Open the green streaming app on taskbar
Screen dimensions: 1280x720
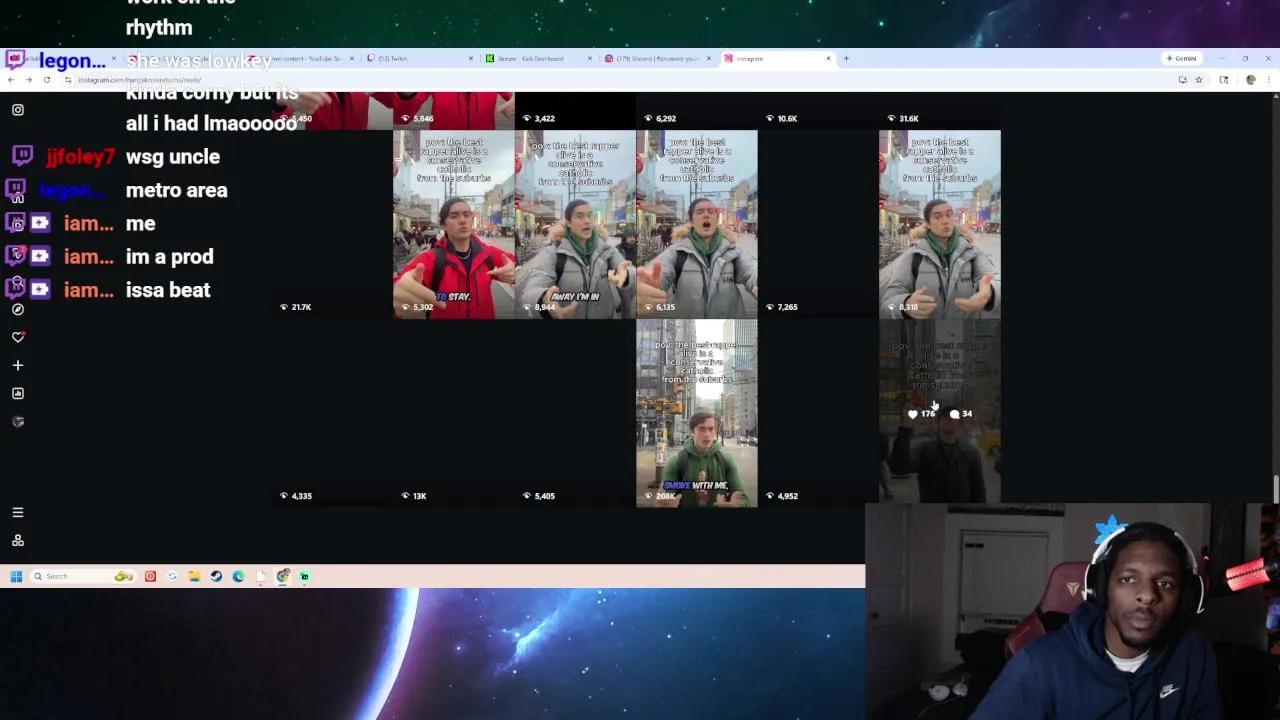[305, 576]
